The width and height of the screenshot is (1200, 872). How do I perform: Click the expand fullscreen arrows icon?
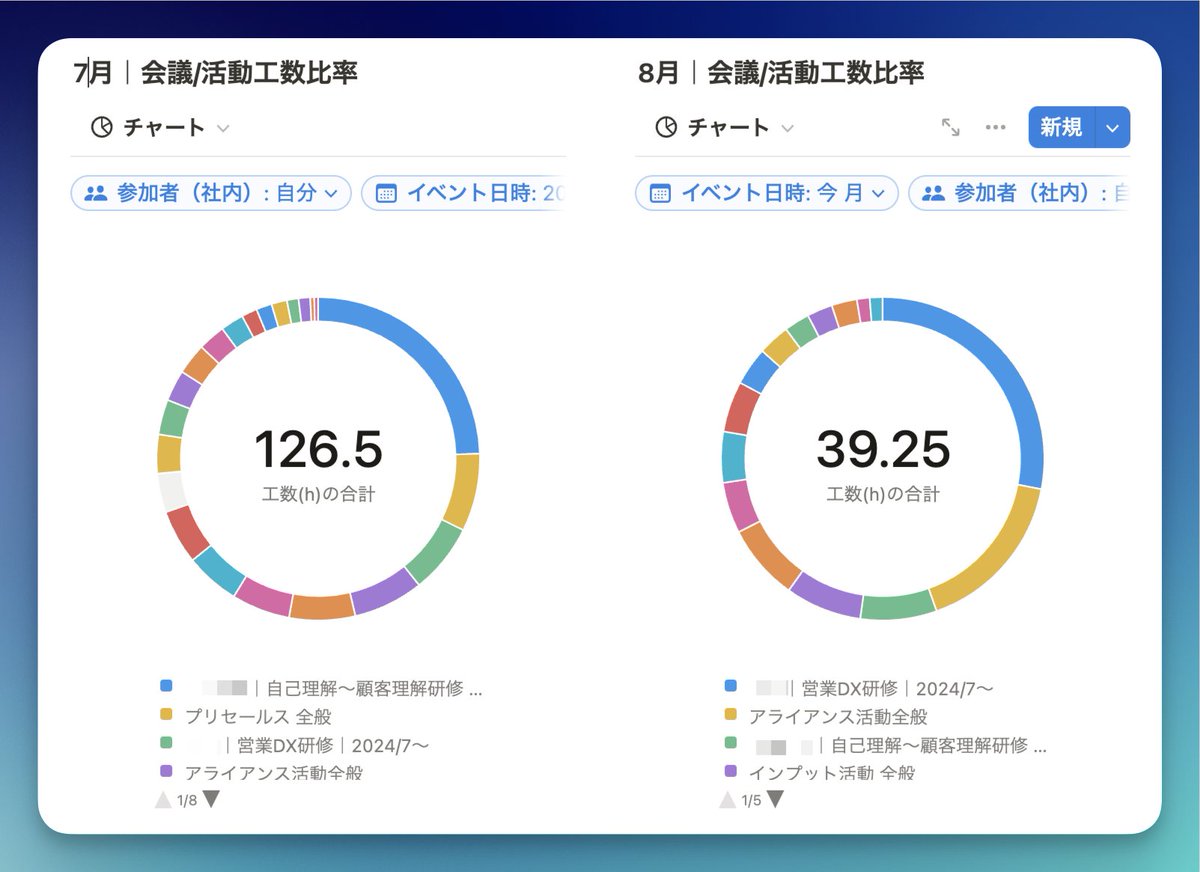[951, 127]
